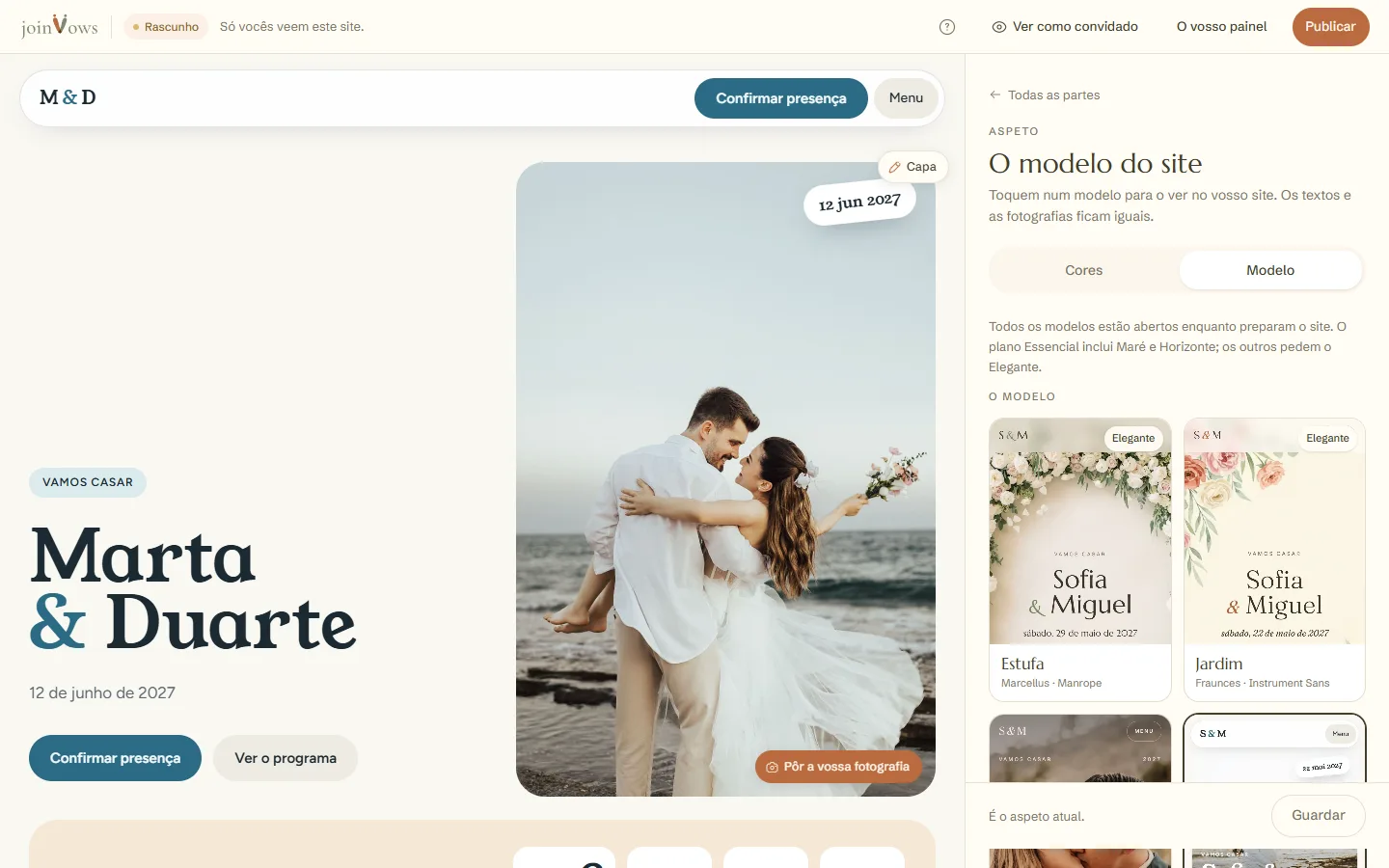Click Ver o programa button

[x=286, y=758]
